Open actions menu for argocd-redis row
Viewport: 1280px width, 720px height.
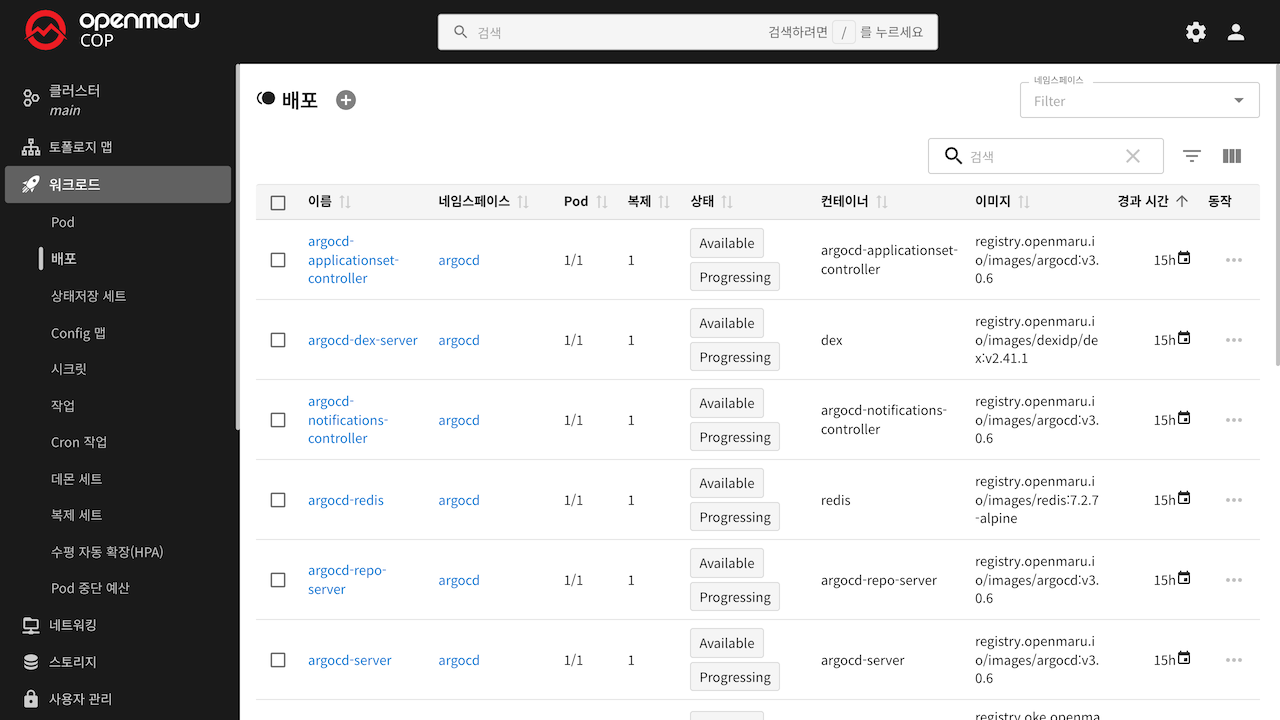(x=1233, y=500)
